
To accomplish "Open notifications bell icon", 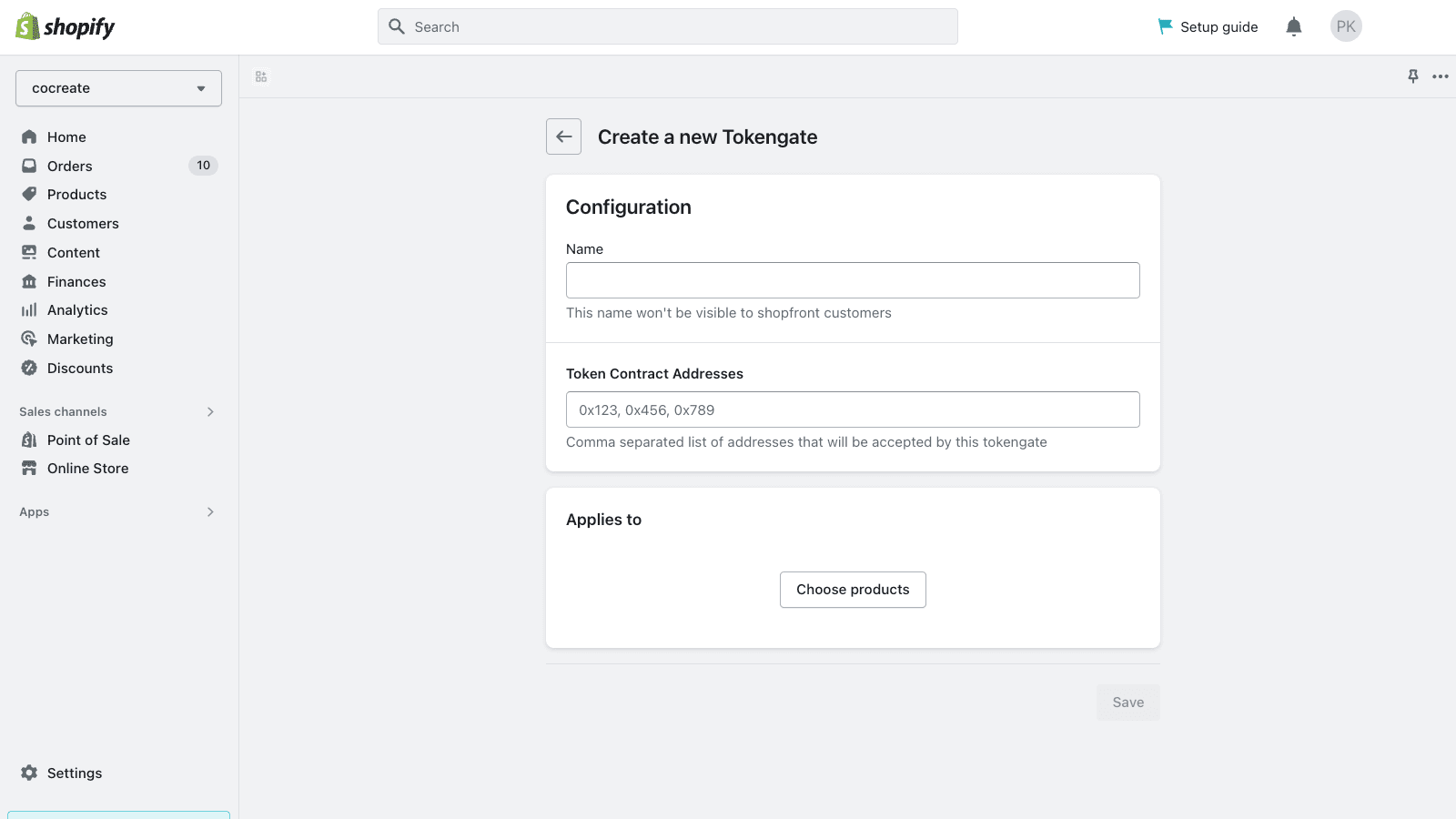I will click(x=1293, y=27).
